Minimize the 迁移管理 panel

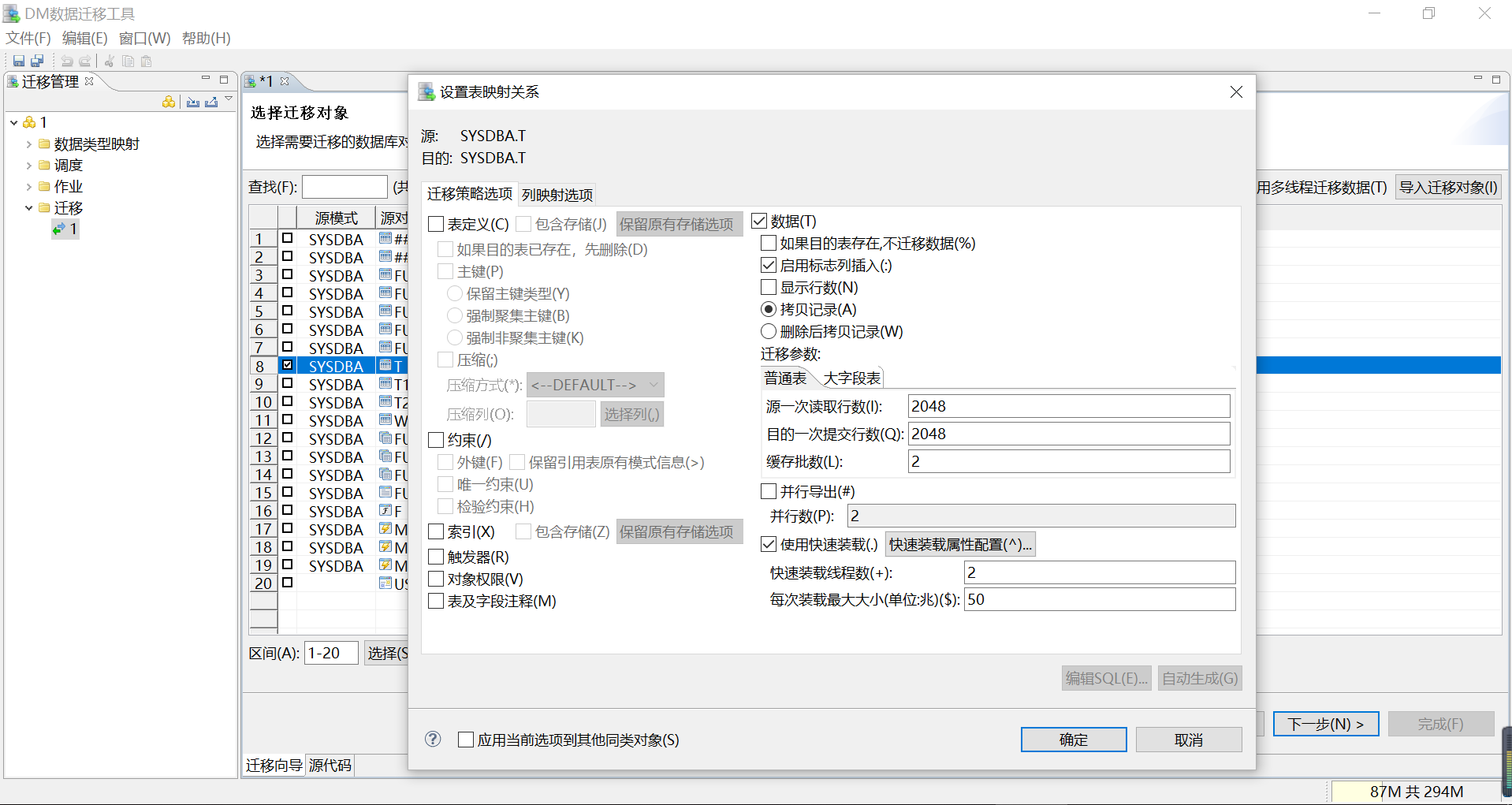click(x=206, y=79)
